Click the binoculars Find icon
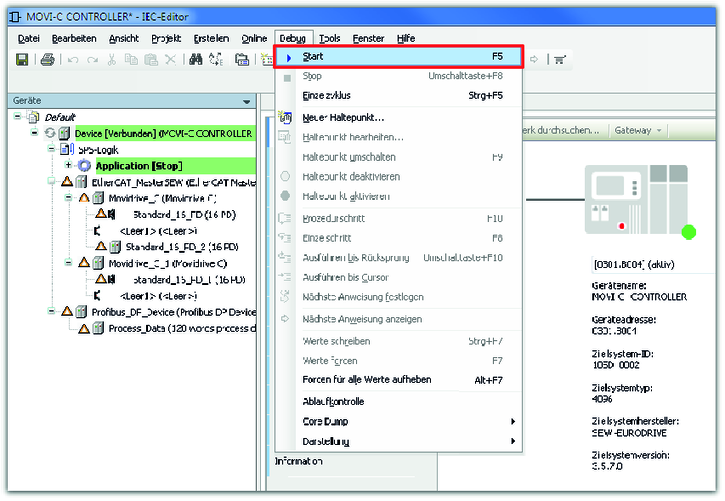The width and height of the screenshot is (725, 501). tap(196, 60)
